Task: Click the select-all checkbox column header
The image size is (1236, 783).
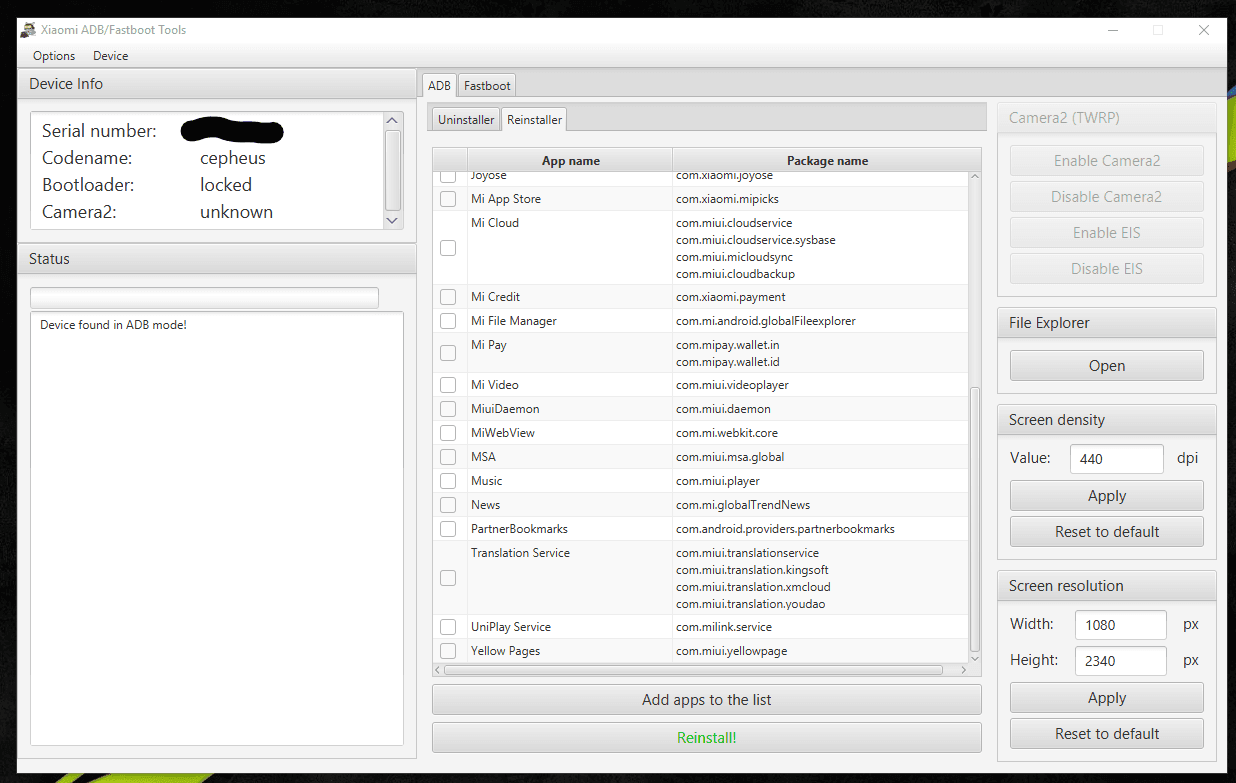Action: (x=450, y=160)
